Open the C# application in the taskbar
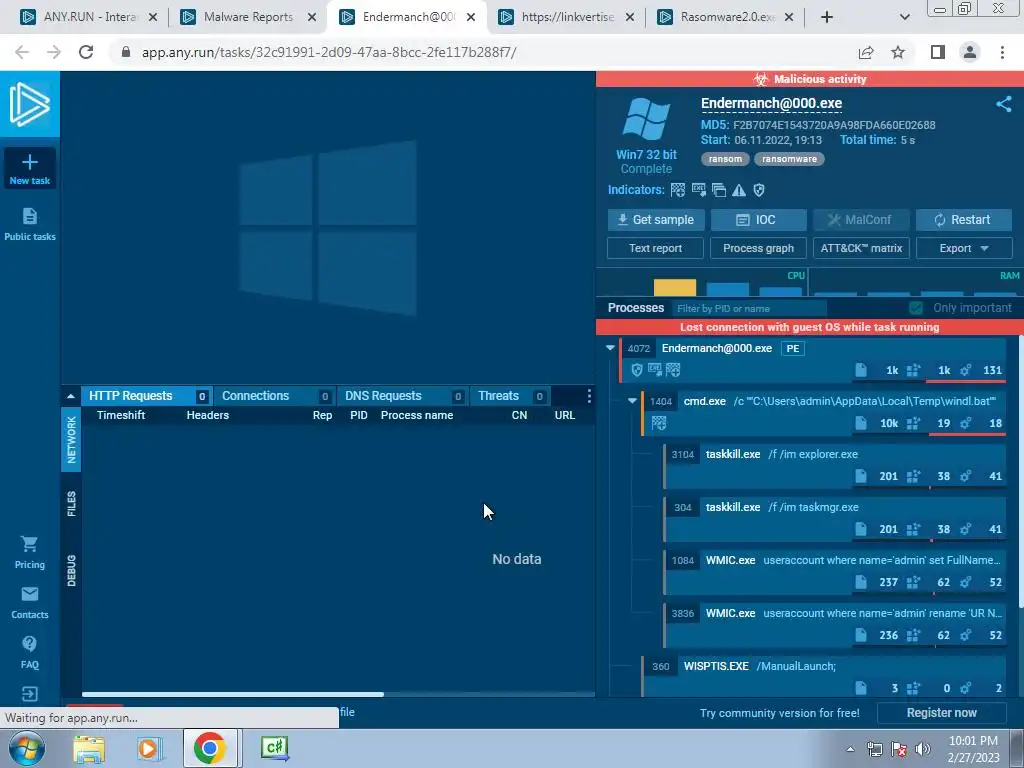 pos(274,748)
